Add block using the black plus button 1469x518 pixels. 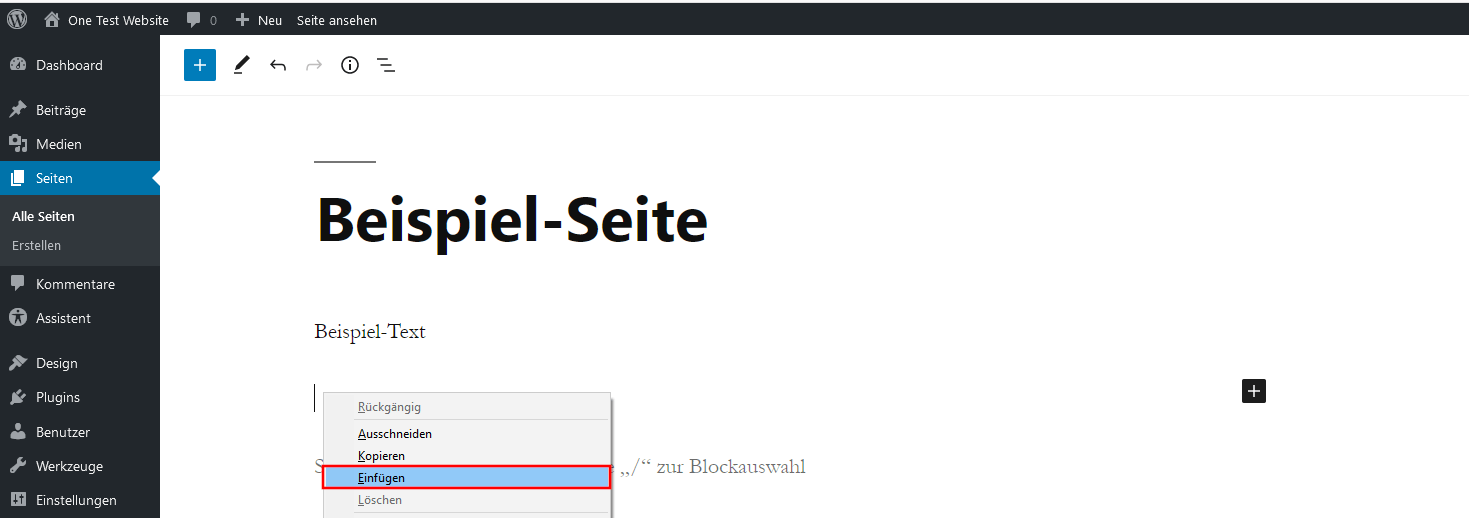1253,391
